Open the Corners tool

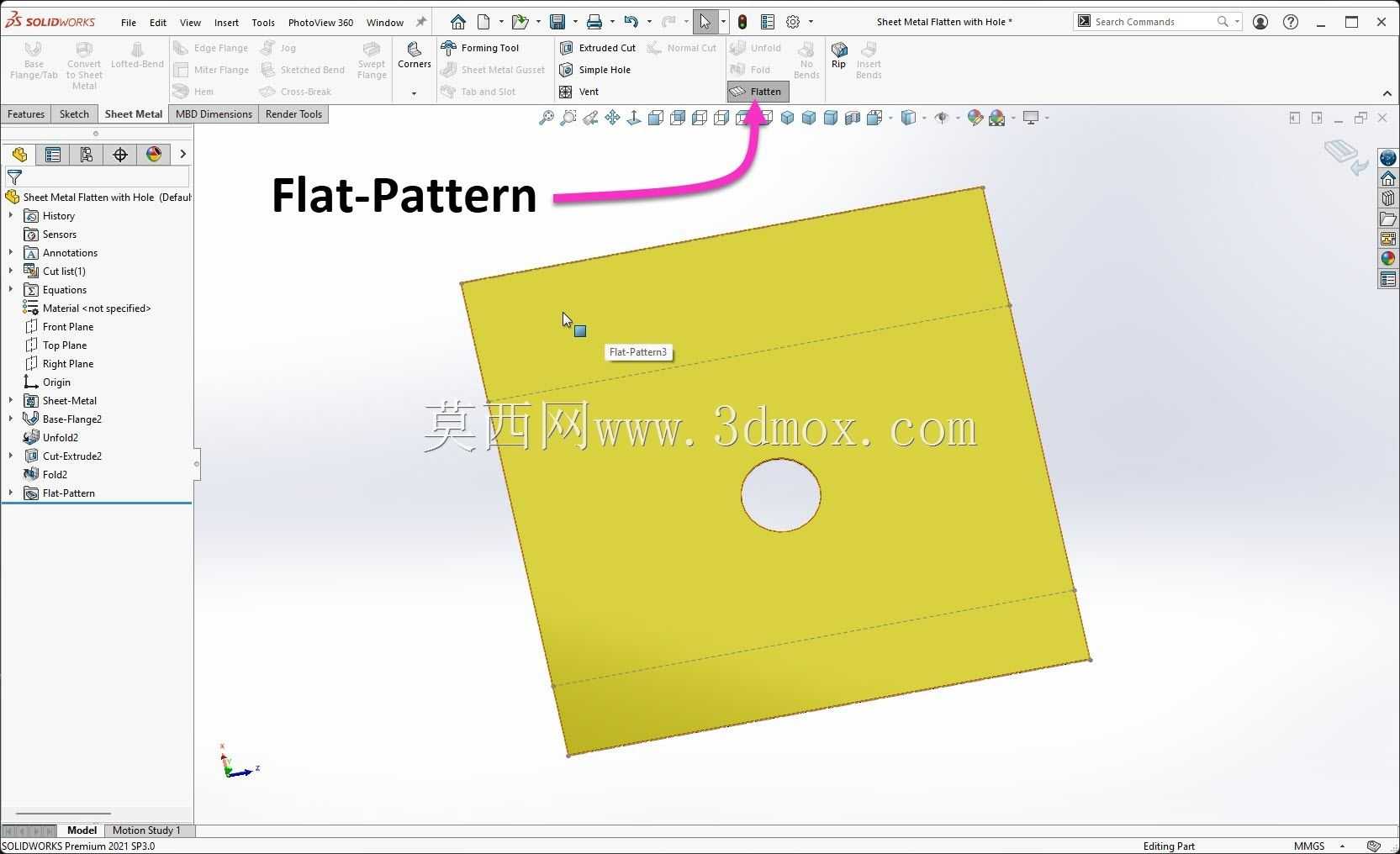point(414,55)
